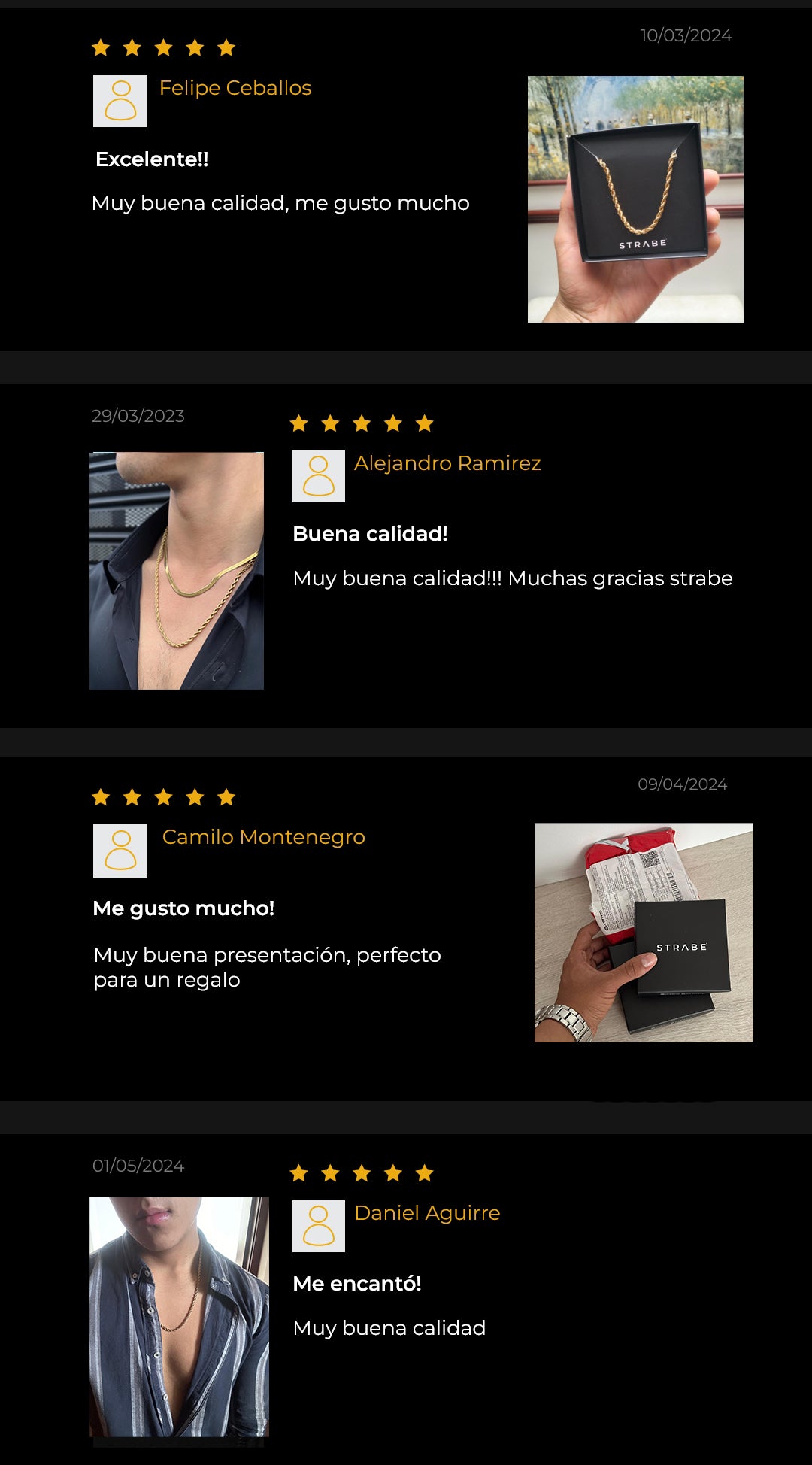Click Daniel Aguirre's avatar icon
Screen dimensions: 812x1465
[319, 1226]
